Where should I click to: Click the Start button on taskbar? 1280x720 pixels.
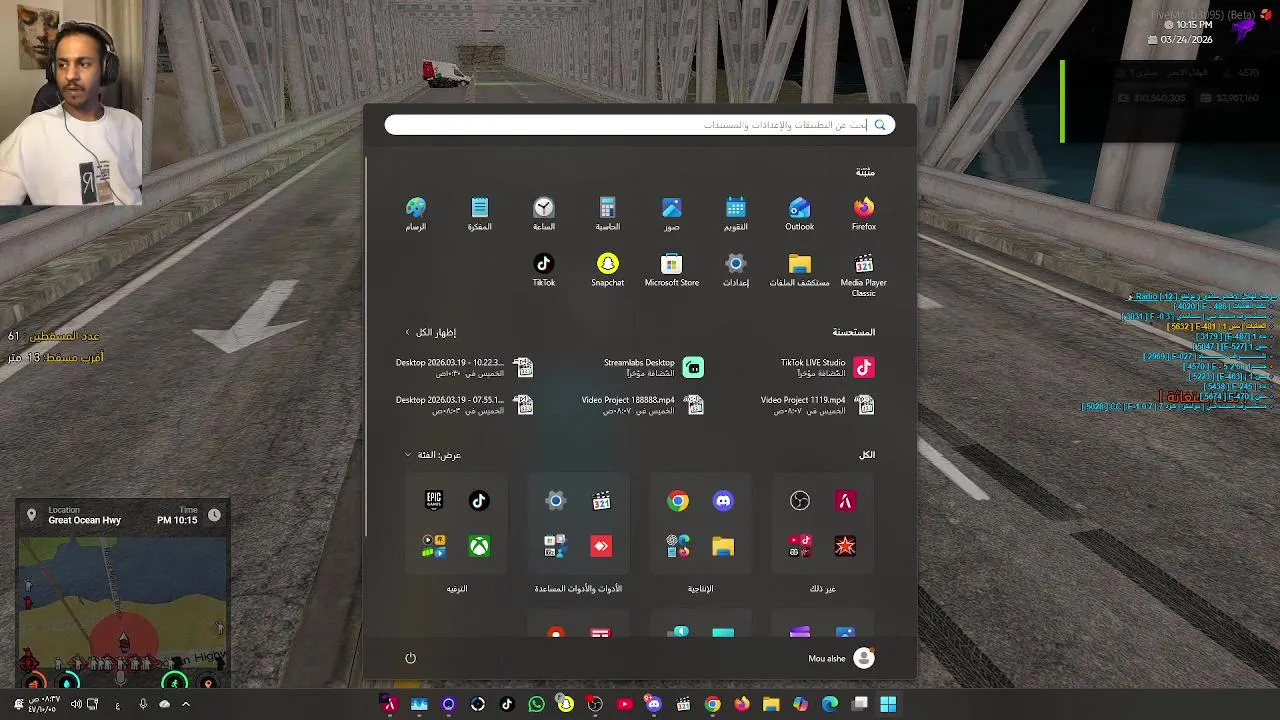click(x=888, y=704)
